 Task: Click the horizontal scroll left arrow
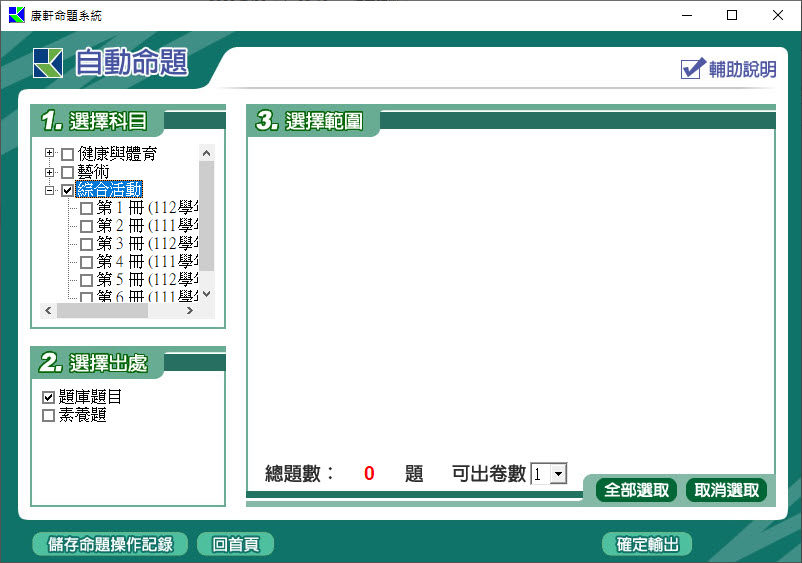(48, 311)
